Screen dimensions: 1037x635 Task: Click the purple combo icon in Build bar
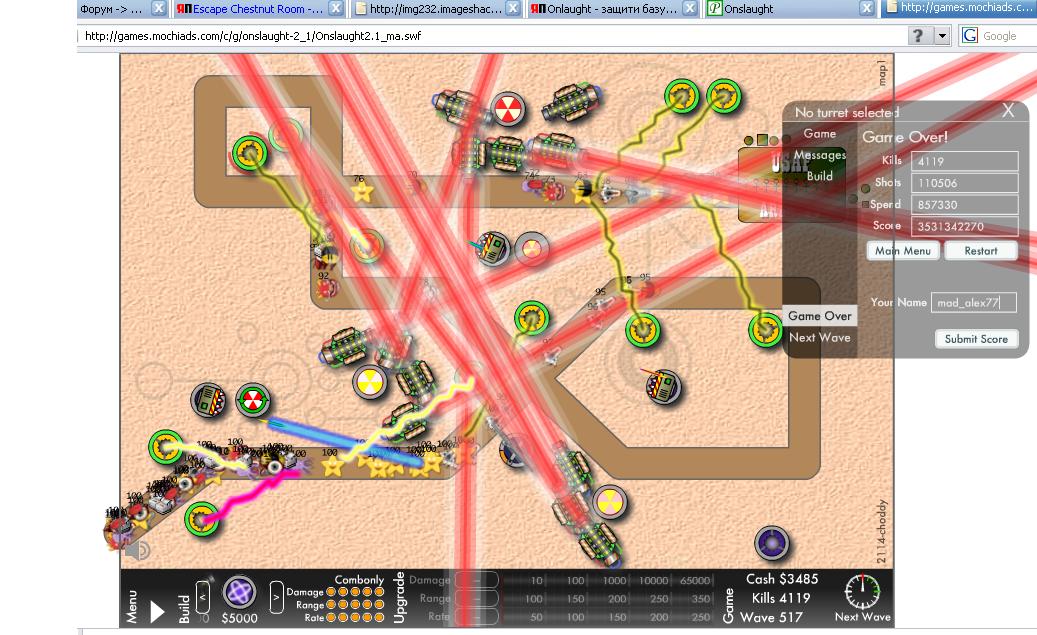point(239,592)
